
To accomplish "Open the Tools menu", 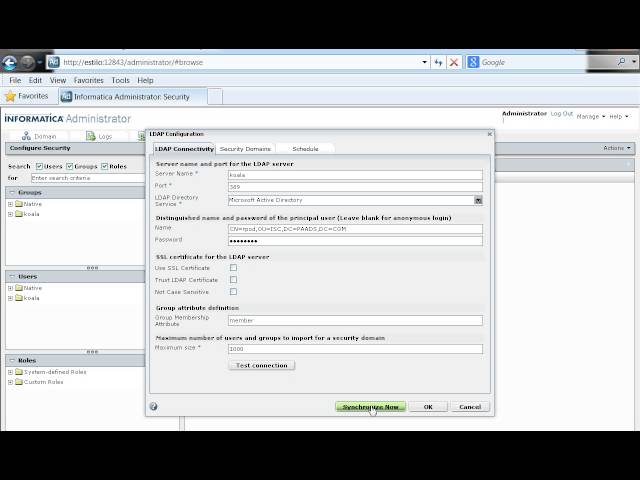I will point(120,80).
